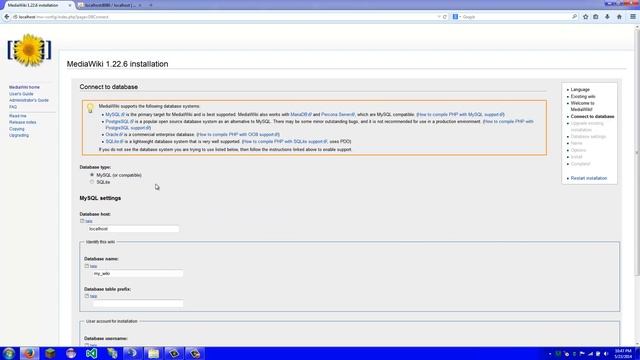Open the Windows Start button
640x360 pixels.
point(9,353)
